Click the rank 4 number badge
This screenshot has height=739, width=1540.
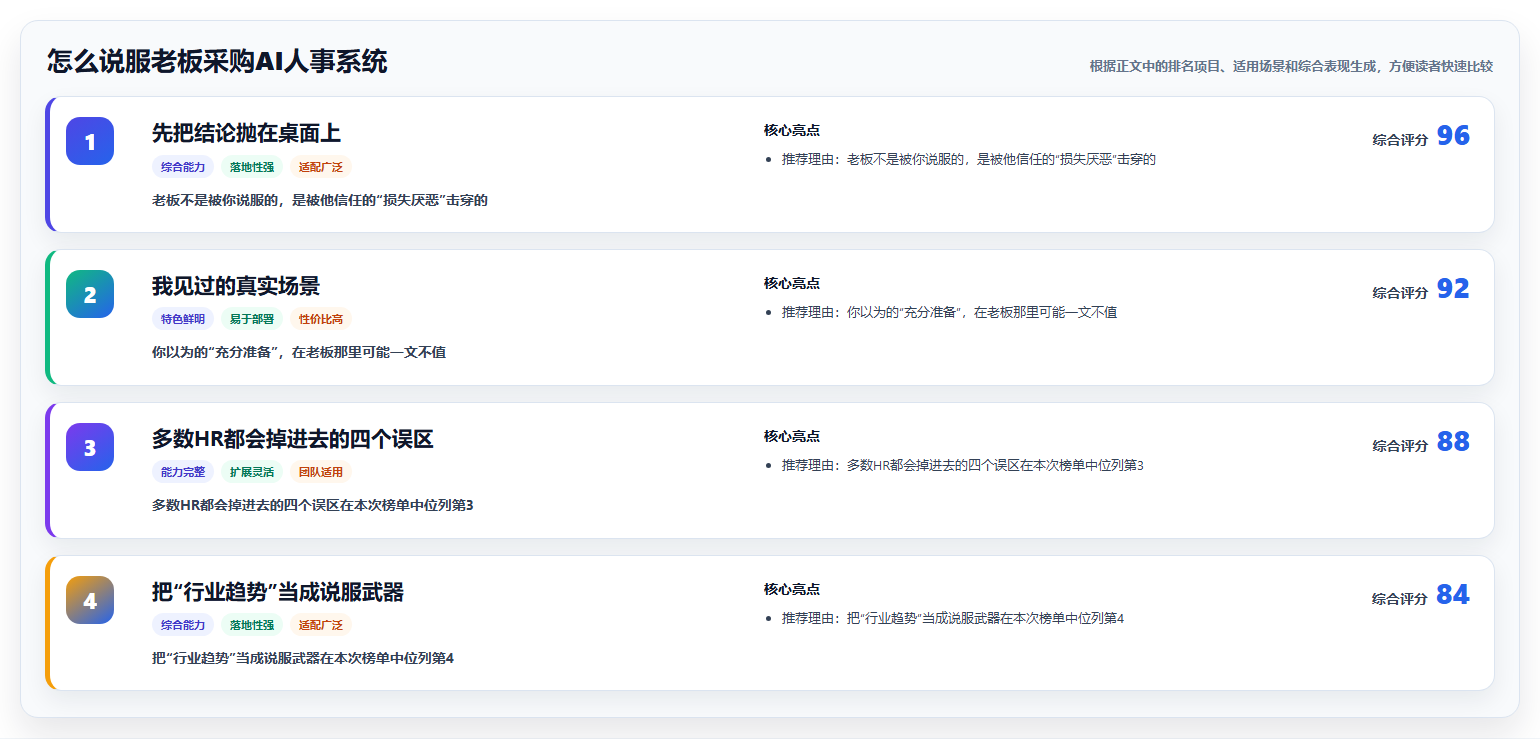click(90, 600)
